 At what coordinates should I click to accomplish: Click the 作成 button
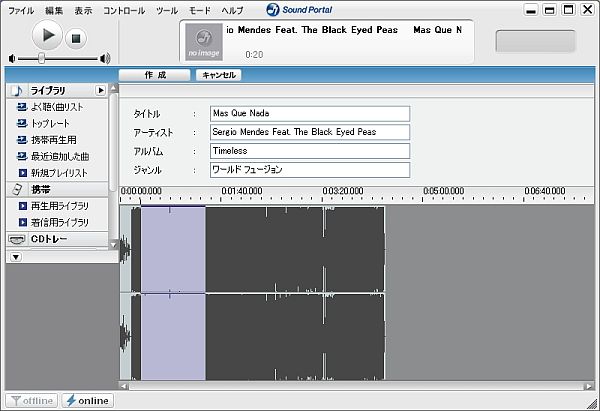pyautogui.click(x=155, y=75)
